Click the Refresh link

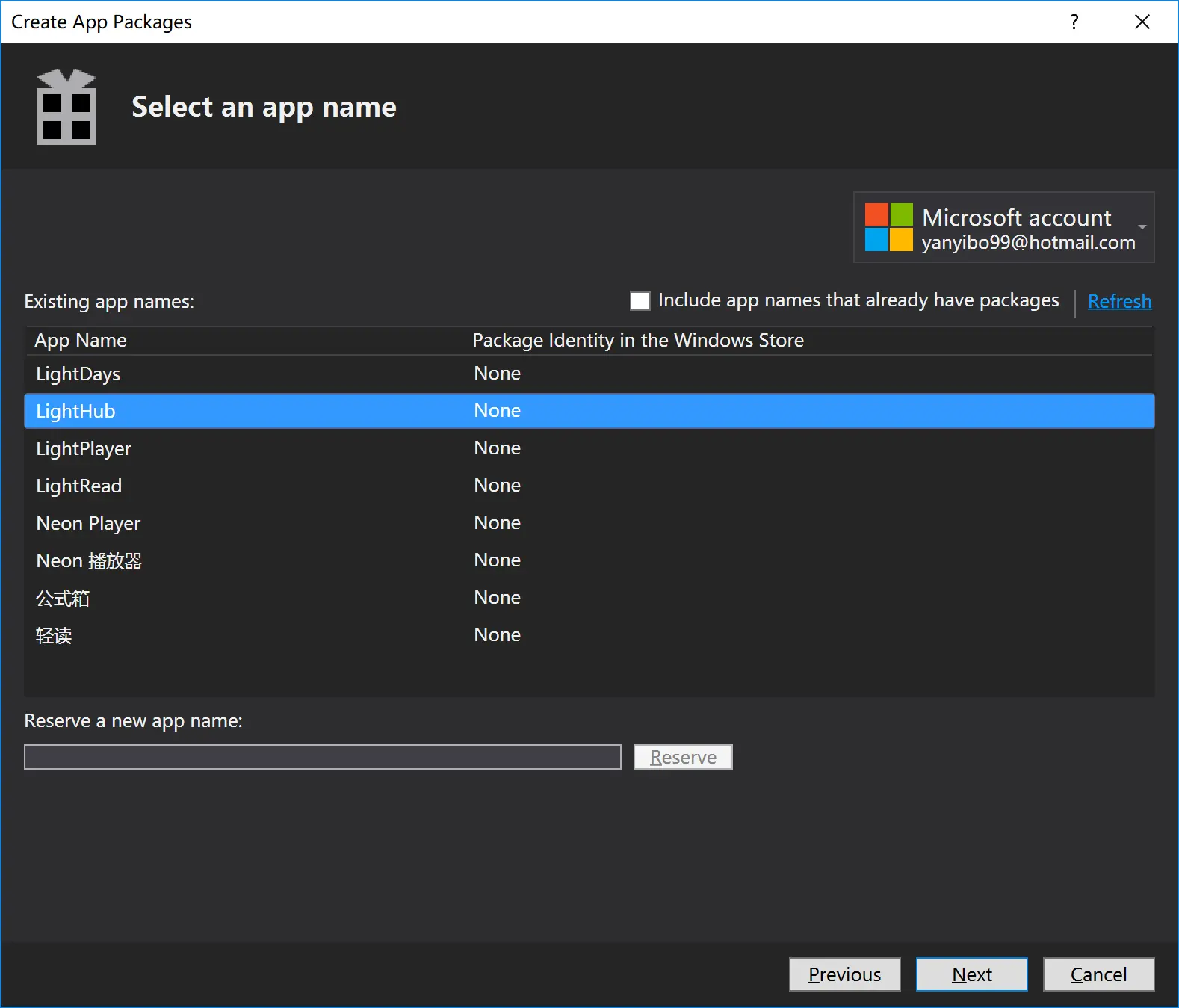pyautogui.click(x=1118, y=301)
